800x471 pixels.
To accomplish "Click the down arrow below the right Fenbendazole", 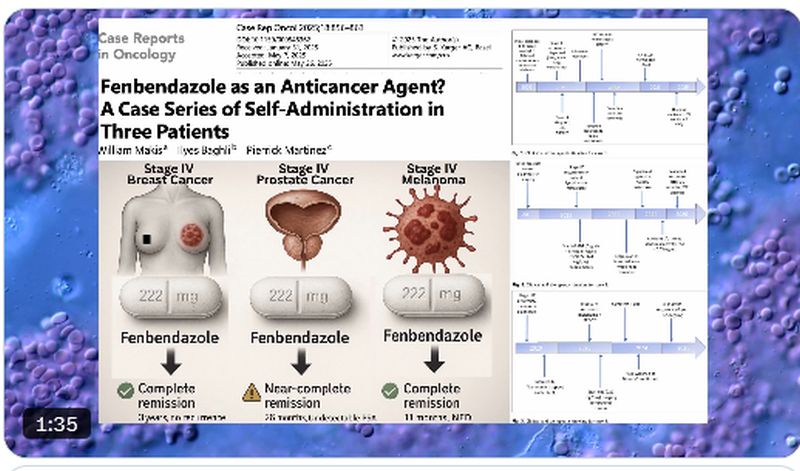I will (435, 358).
